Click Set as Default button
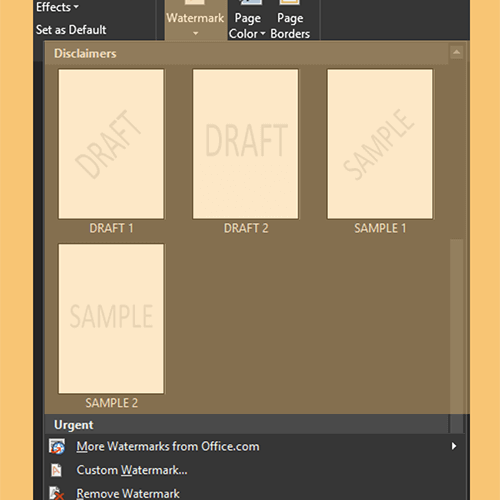The image size is (500, 500). click(x=71, y=30)
